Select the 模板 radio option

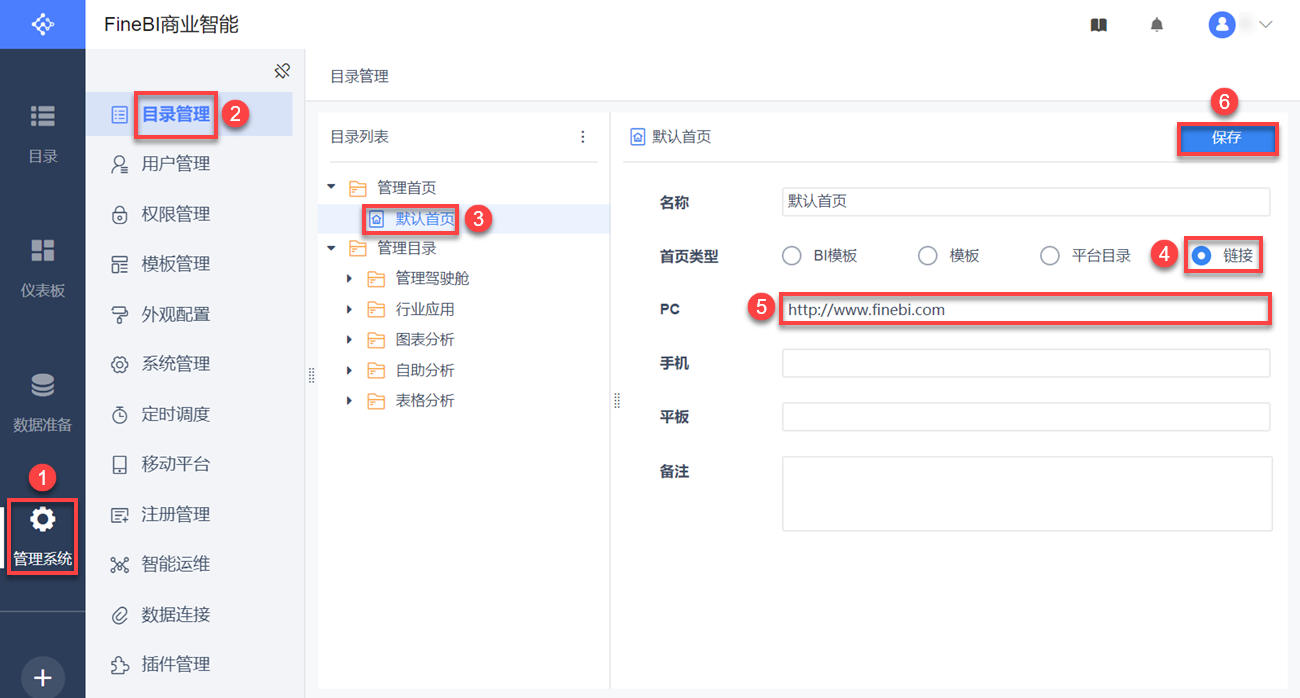point(928,256)
